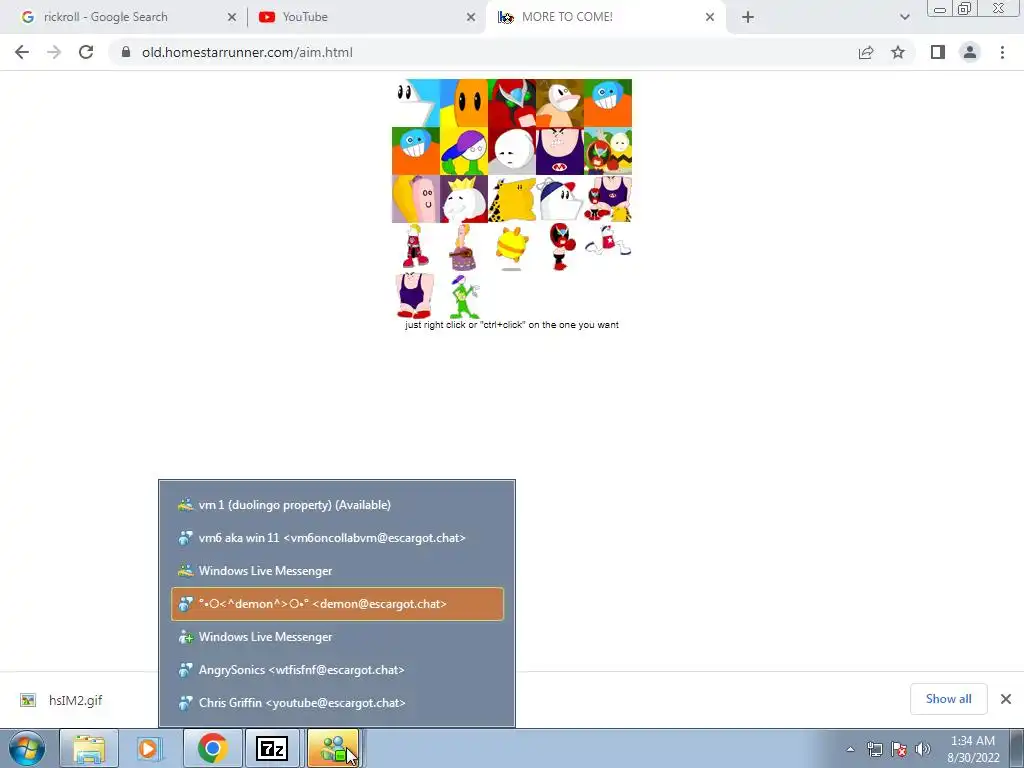Viewport: 1024px width, 768px height.
Task: Select the Marzipan pink face icon
Action: 416,199
